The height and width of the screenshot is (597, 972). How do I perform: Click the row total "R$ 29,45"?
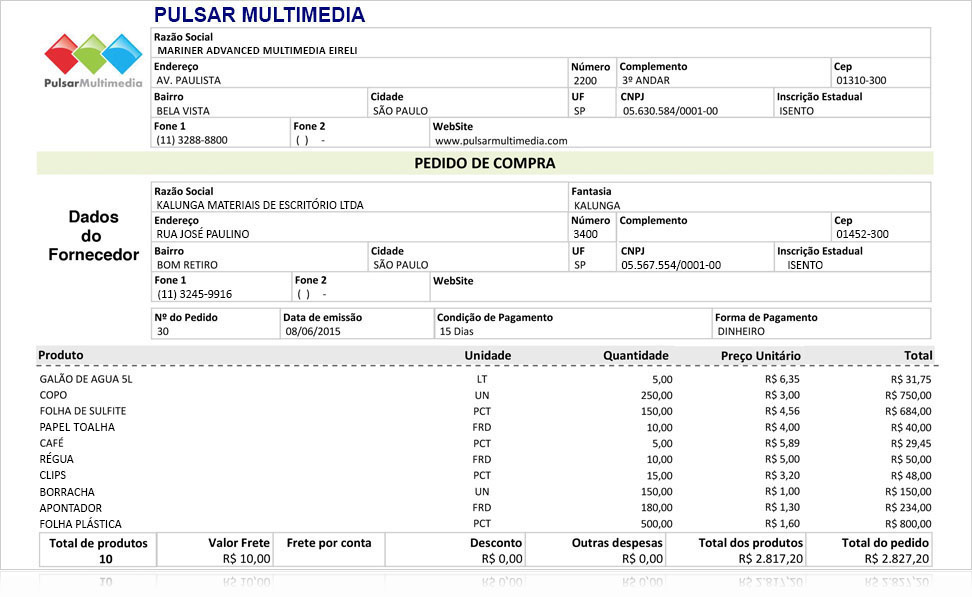[911, 444]
